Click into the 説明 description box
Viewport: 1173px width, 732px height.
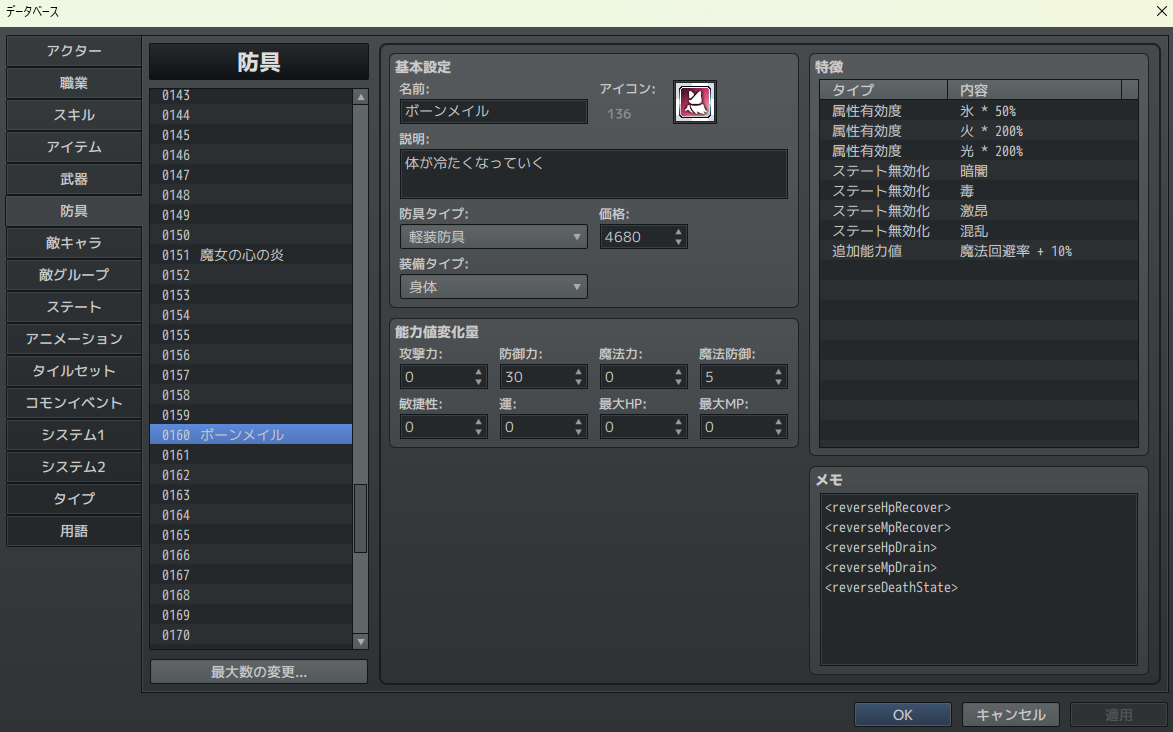pyautogui.click(x=593, y=174)
